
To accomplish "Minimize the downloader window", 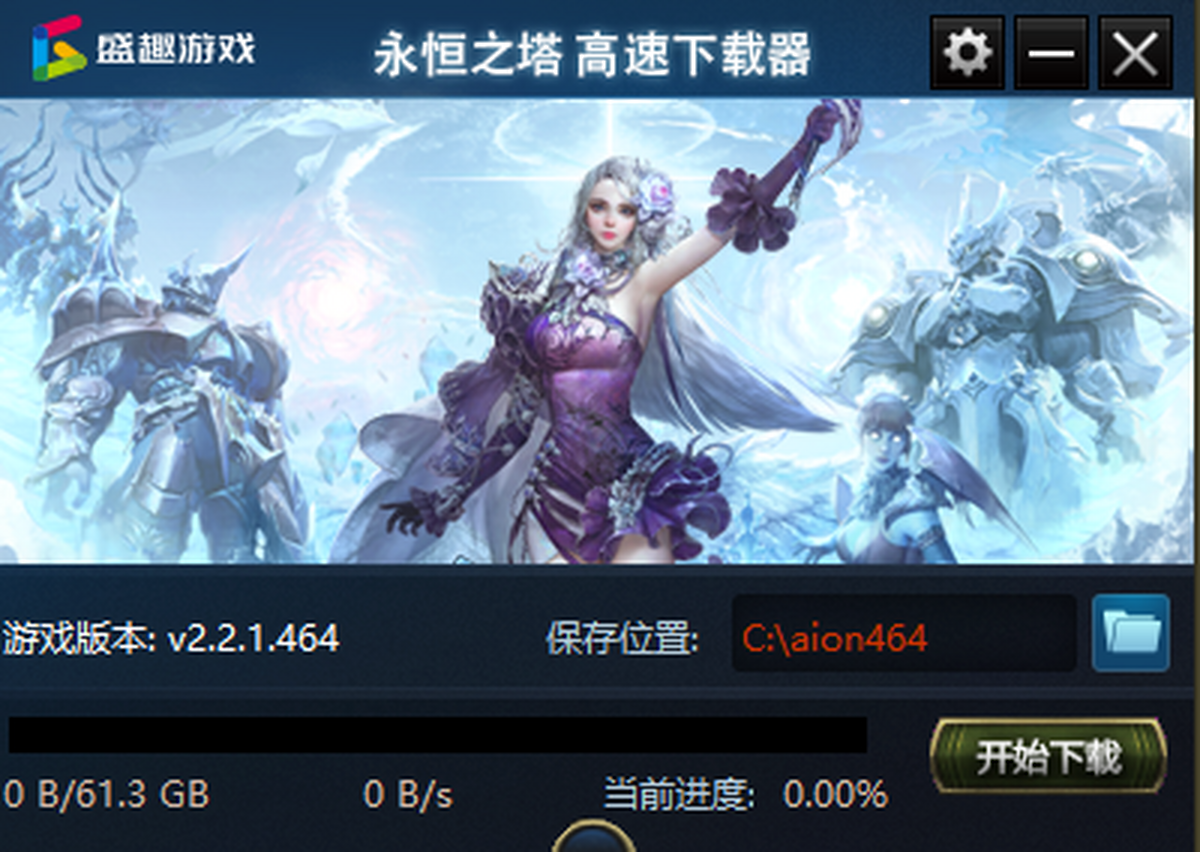I will pos(1051,52).
